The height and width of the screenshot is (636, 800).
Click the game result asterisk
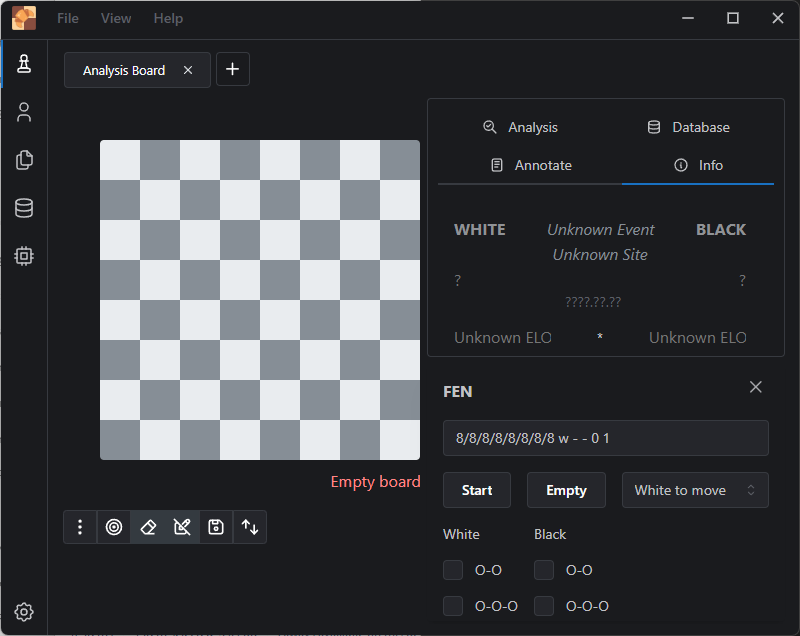(x=600, y=337)
